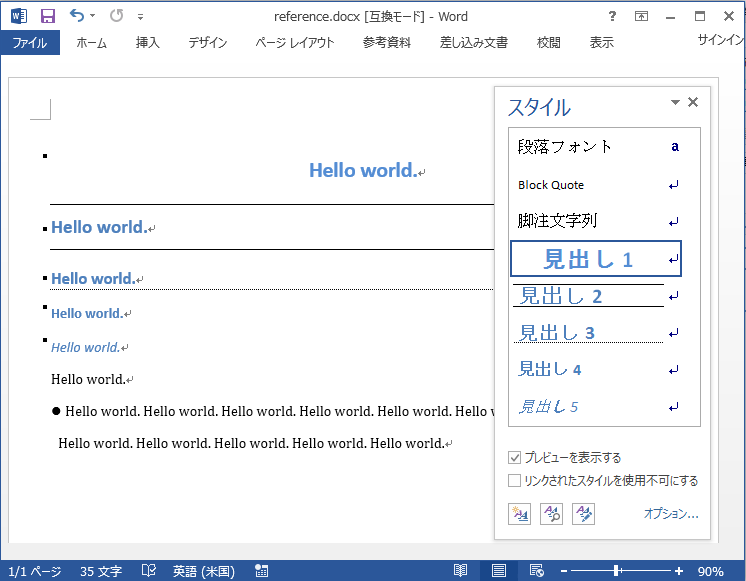The height and width of the screenshot is (581, 746).
Task: Apply the 見出し 1 style
Action: tap(596, 259)
